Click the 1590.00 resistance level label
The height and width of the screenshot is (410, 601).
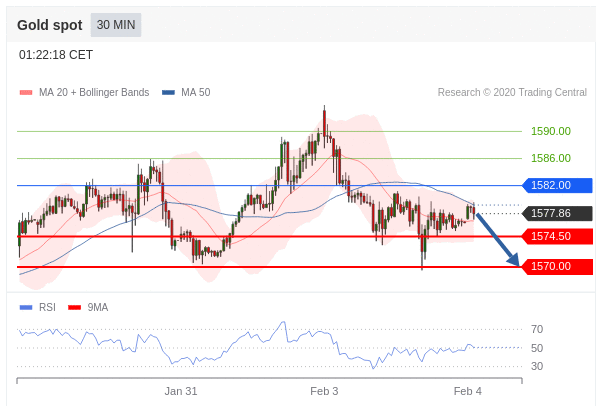(x=551, y=131)
